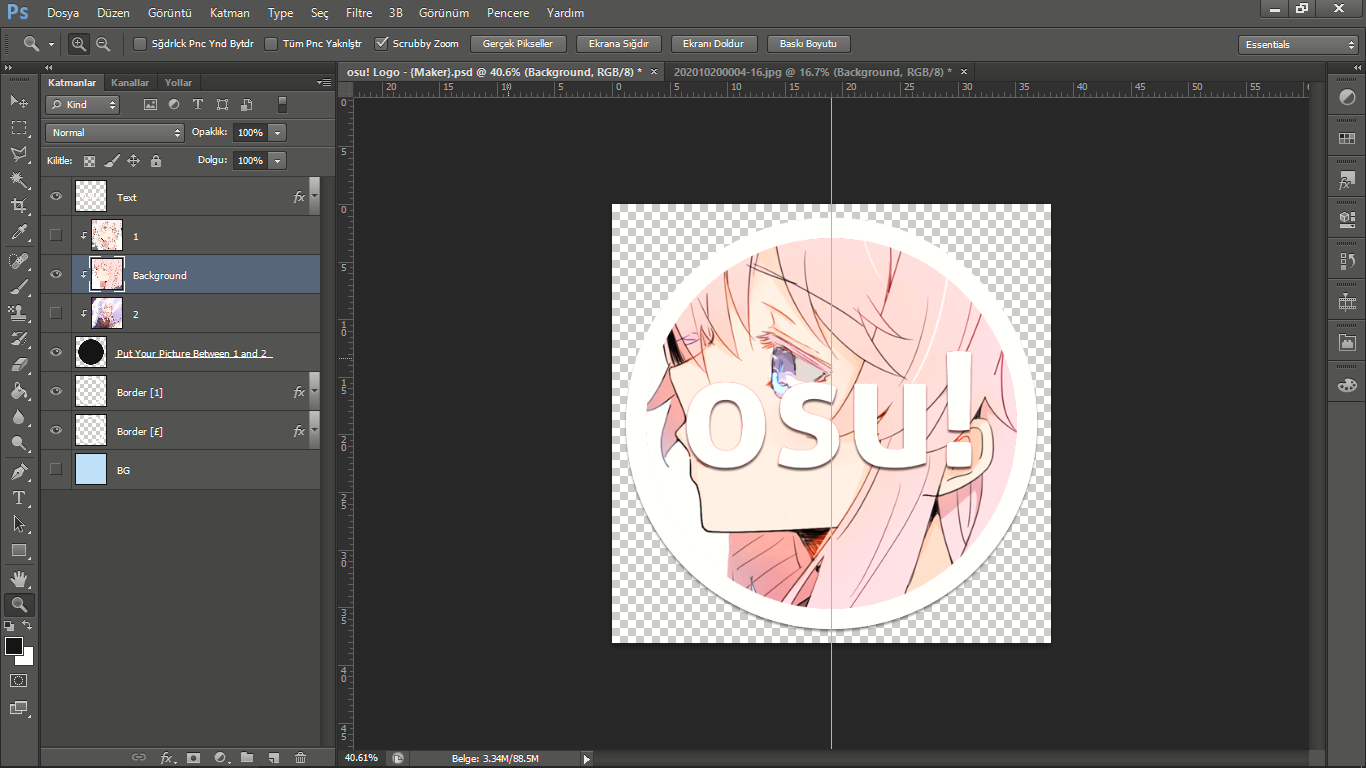Screen dimensions: 1366x768
Task: Select the Eyedropper tool
Action: pos(19,232)
